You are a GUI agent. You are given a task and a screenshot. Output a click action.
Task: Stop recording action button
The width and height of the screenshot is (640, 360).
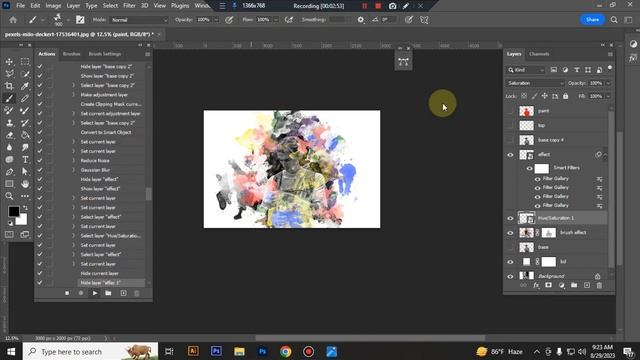(x=67, y=293)
